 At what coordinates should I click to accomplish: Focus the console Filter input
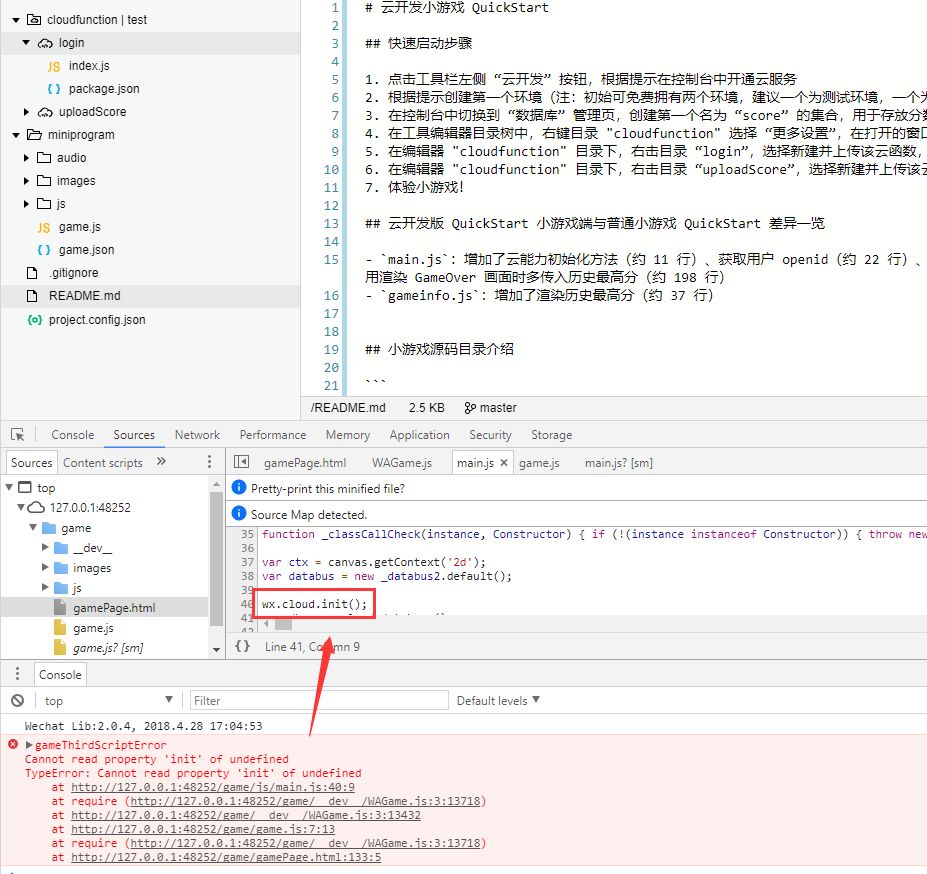pyautogui.click(x=319, y=701)
